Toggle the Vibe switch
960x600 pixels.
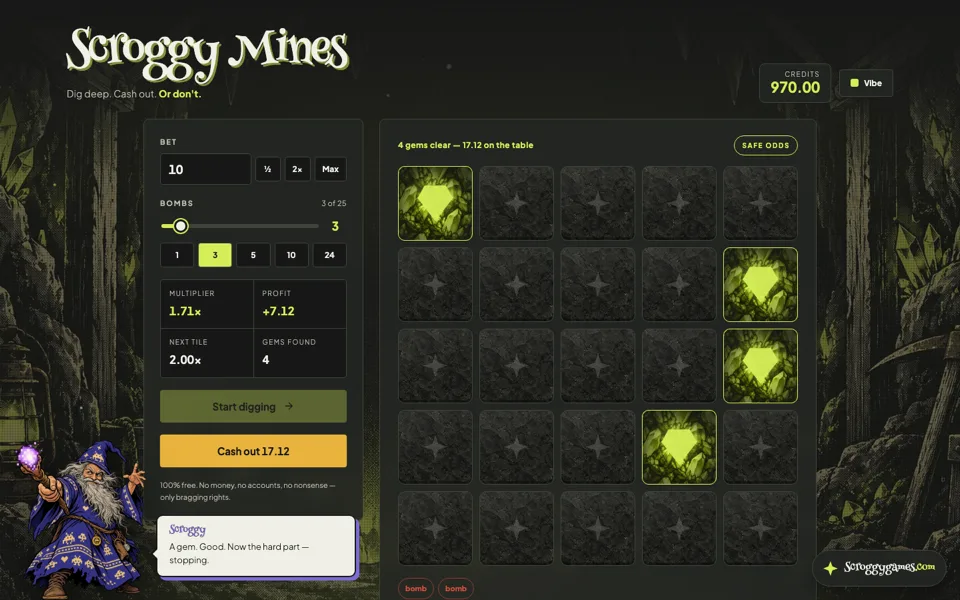click(866, 83)
